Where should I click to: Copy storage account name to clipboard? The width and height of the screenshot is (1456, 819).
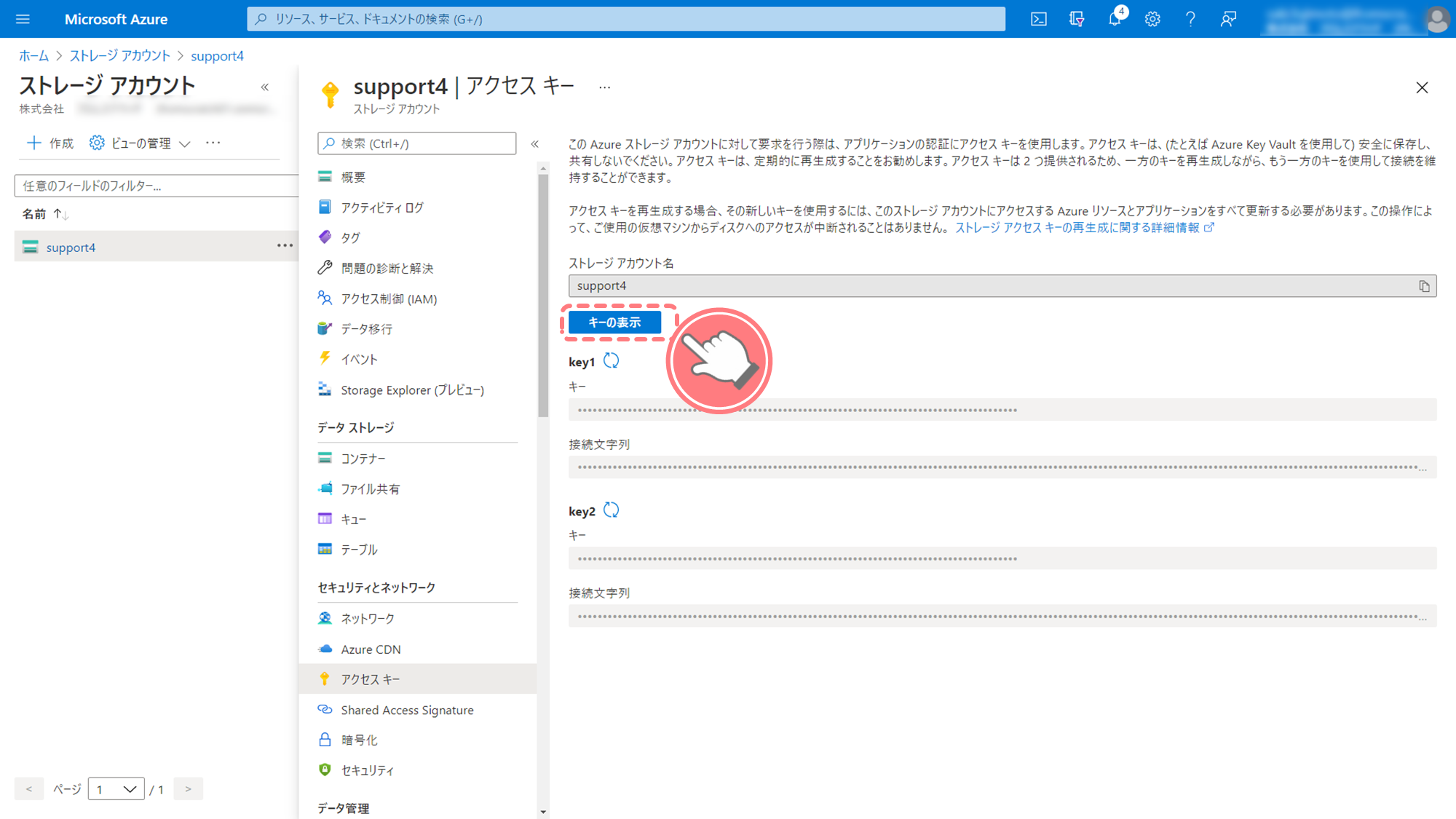click(1424, 286)
